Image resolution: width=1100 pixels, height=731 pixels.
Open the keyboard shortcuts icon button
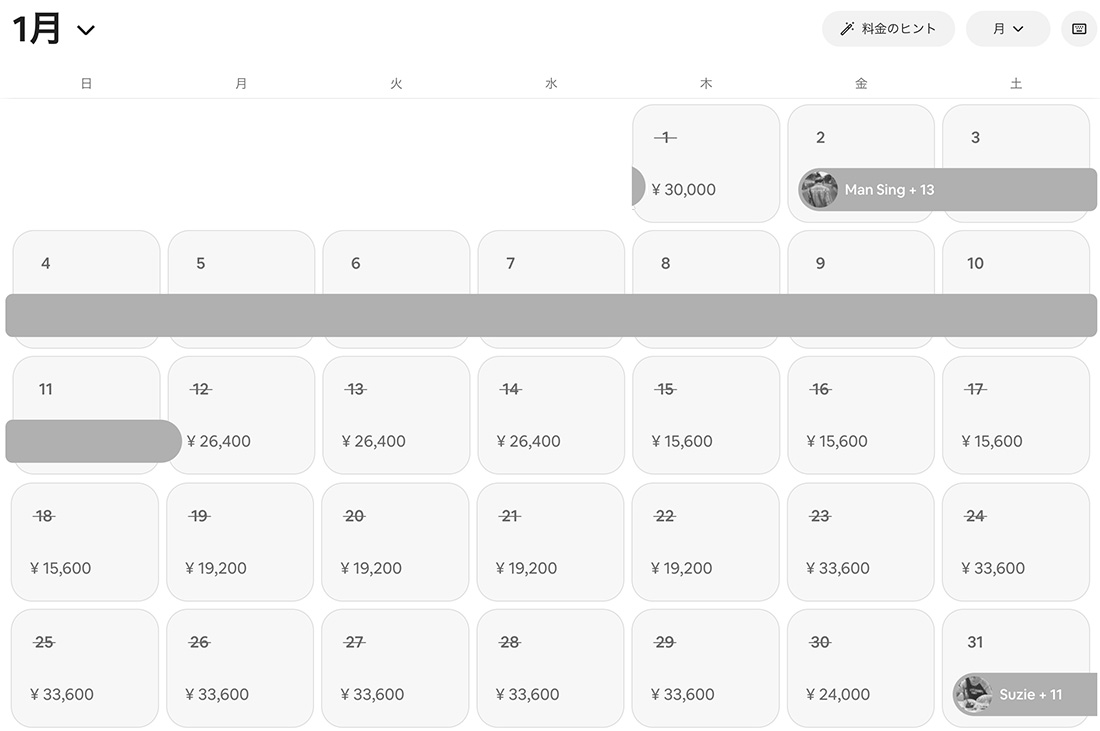coord(1078,29)
